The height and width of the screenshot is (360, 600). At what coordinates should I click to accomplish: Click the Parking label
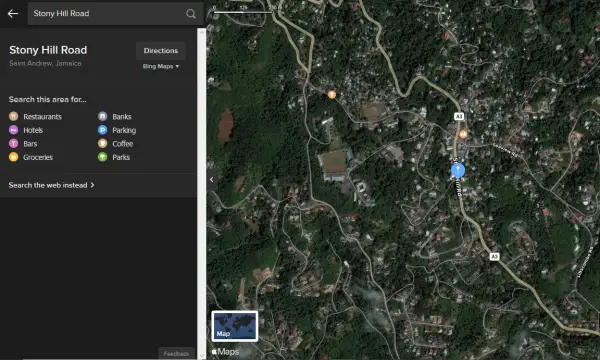click(x=124, y=130)
